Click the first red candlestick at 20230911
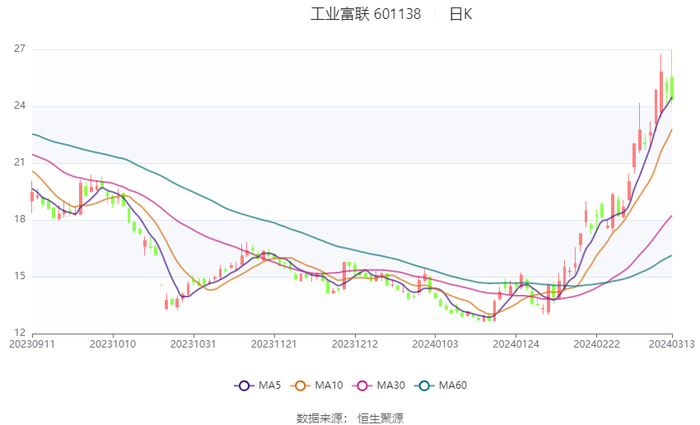The width and height of the screenshot is (700, 425). pos(32,196)
